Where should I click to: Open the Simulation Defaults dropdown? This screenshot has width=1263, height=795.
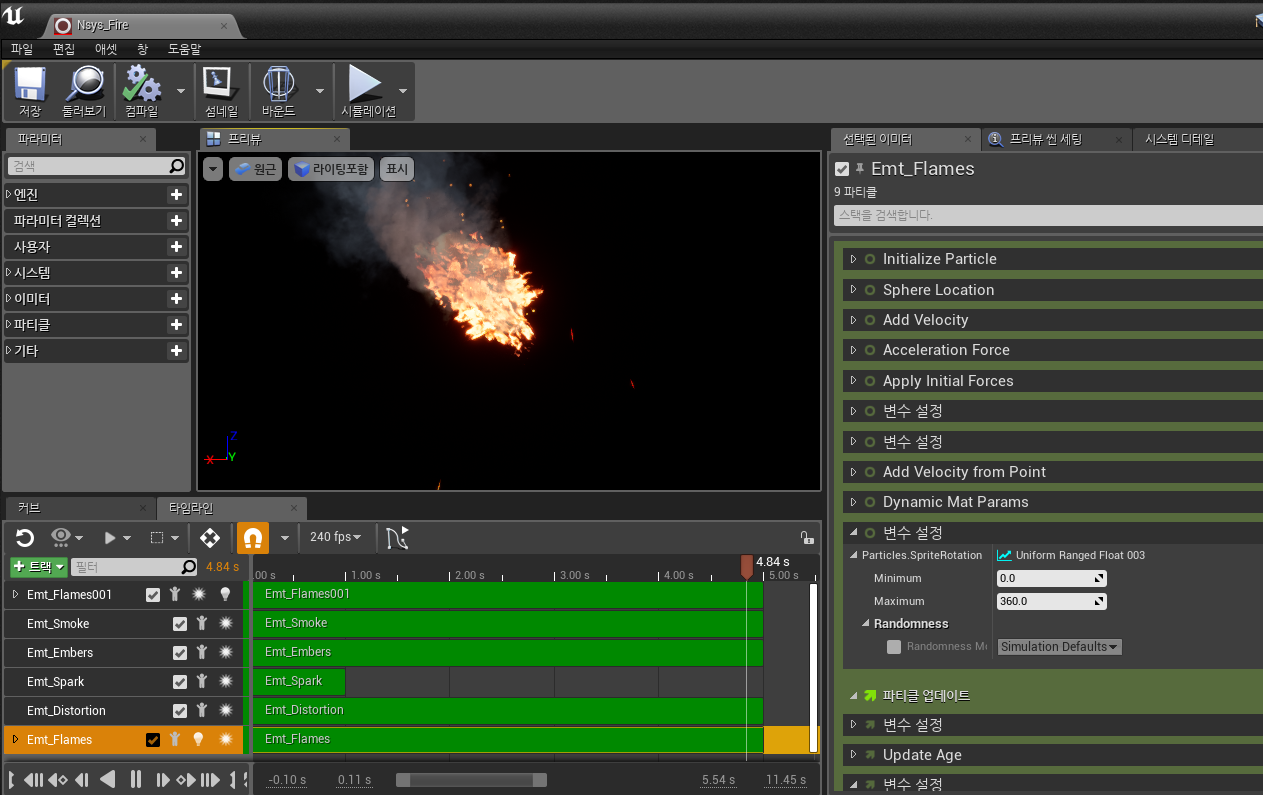click(x=1059, y=646)
